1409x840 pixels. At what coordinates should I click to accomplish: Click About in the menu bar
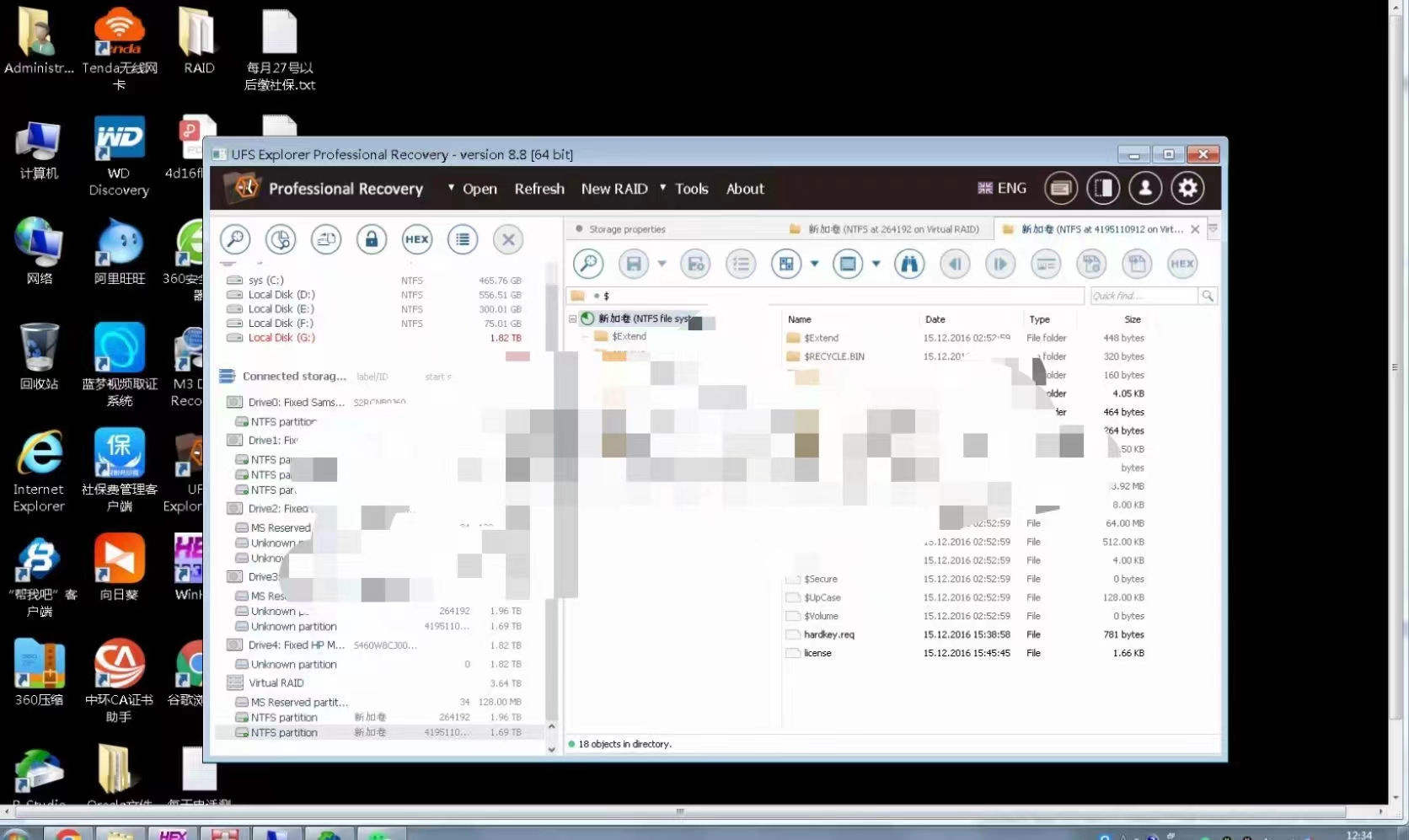pos(745,189)
